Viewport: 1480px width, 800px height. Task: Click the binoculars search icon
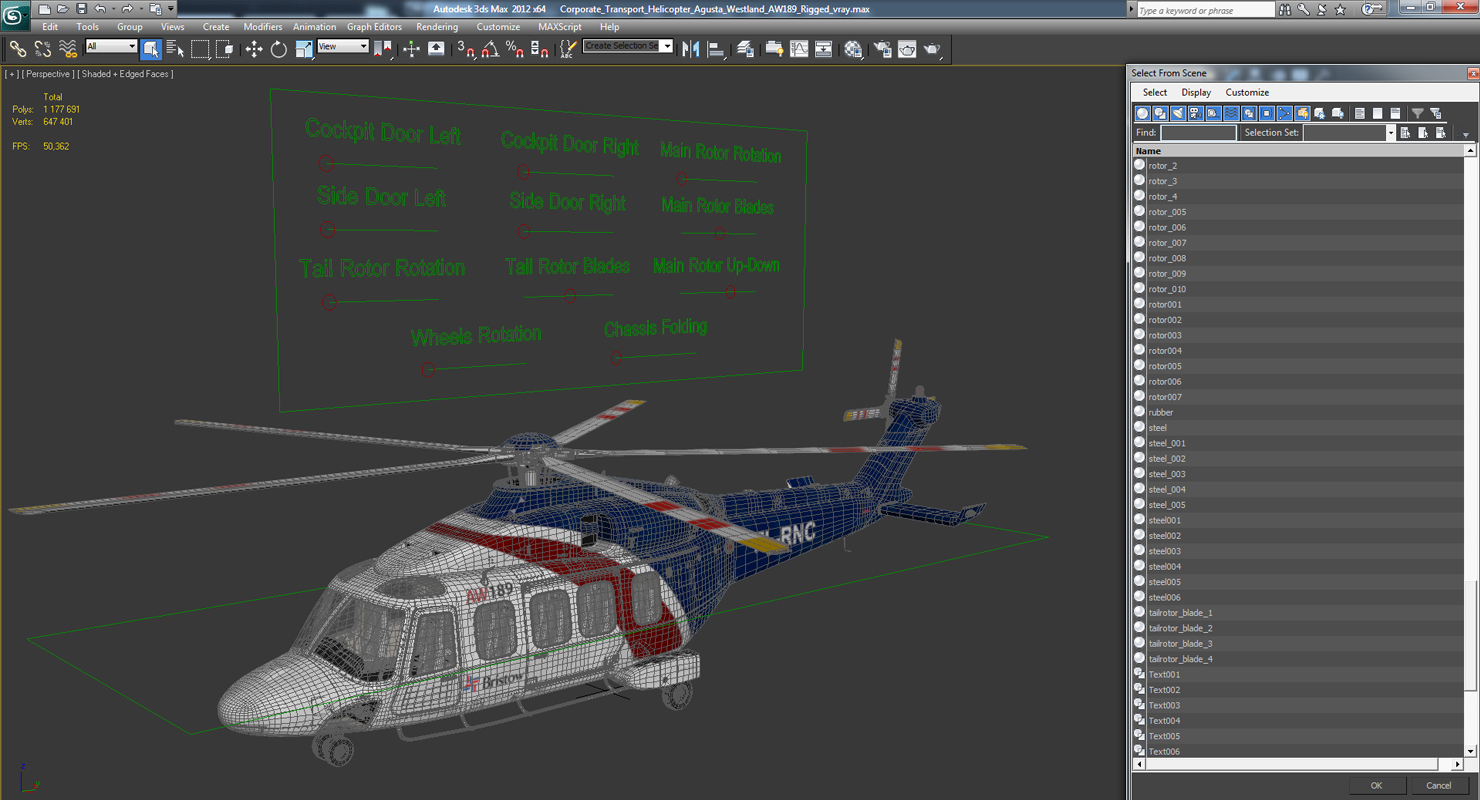[1285, 9]
